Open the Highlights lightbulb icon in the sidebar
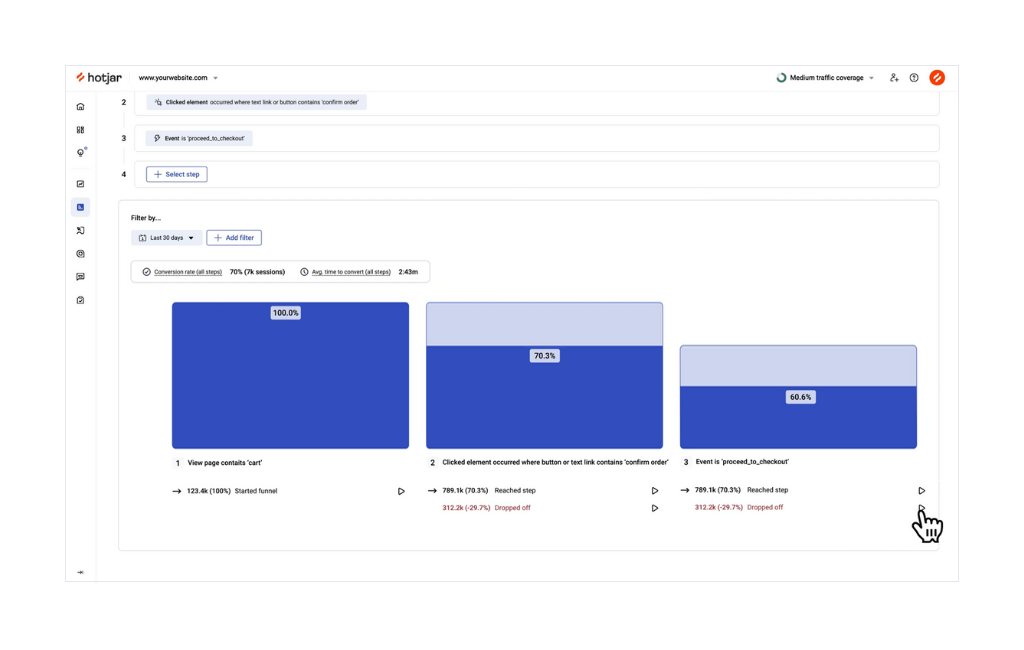Image resolution: width=1024 pixels, height=650 pixels. click(81, 152)
